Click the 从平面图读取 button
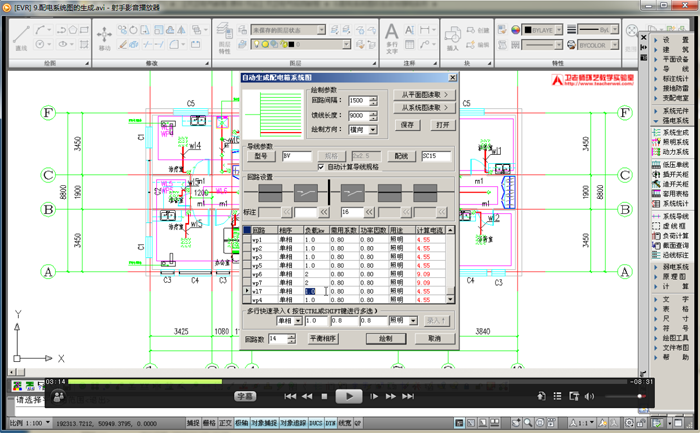 tap(424, 95)
